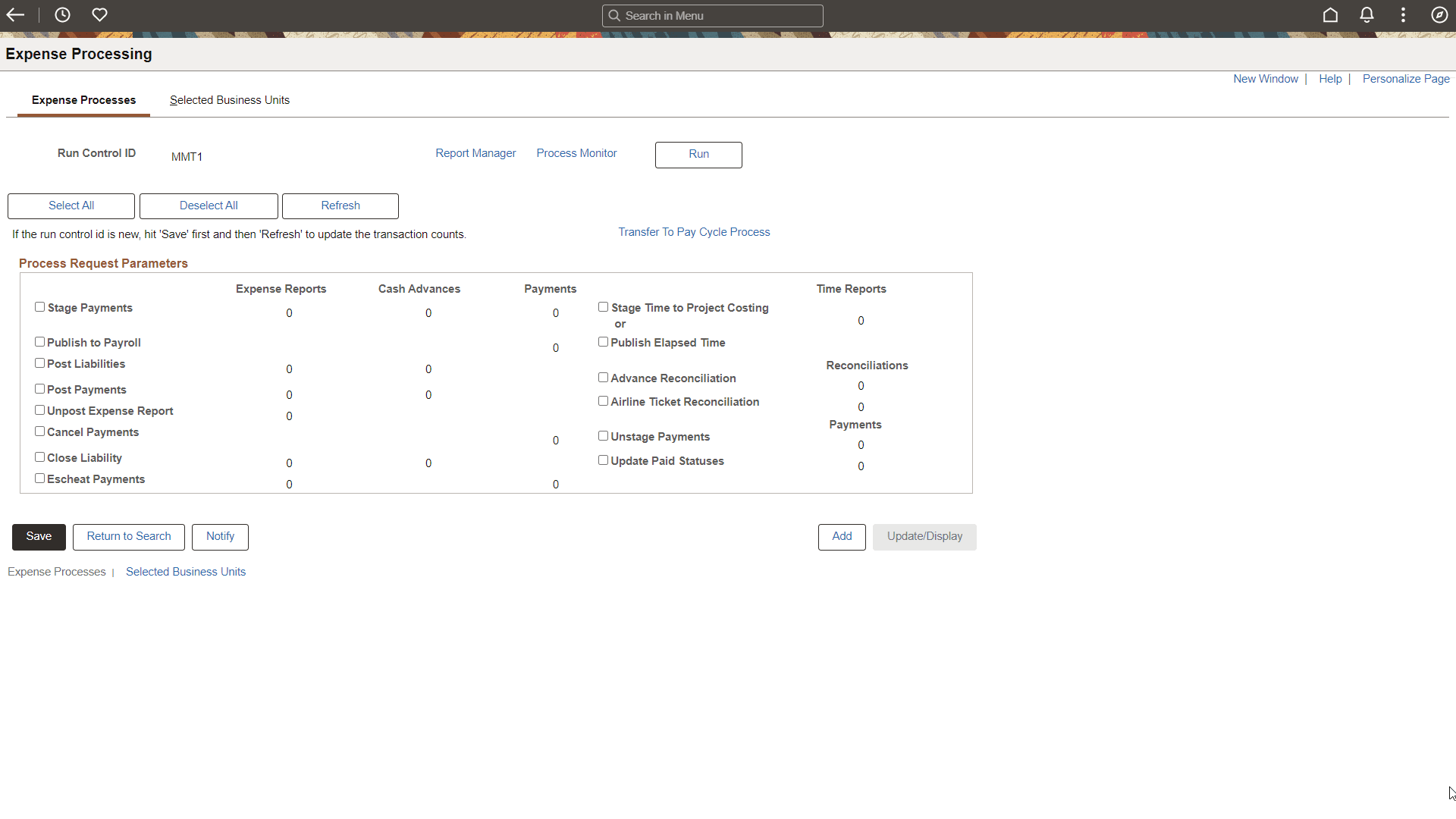Check the Escheat Payments box

pyautogui.click(x=39, y=478)
